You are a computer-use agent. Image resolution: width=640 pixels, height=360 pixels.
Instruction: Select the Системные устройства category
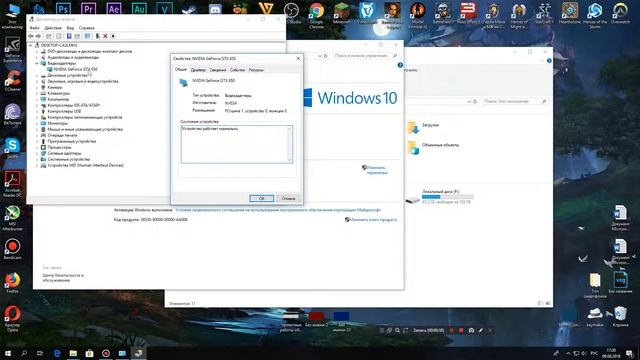pos(69,159)
